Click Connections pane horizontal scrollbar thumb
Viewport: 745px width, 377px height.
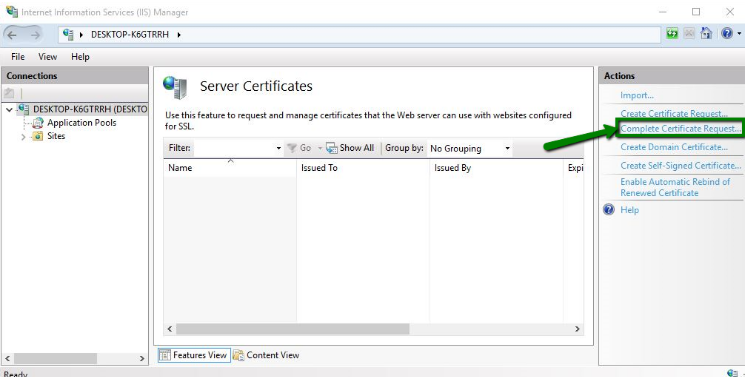tap(55, 358)
